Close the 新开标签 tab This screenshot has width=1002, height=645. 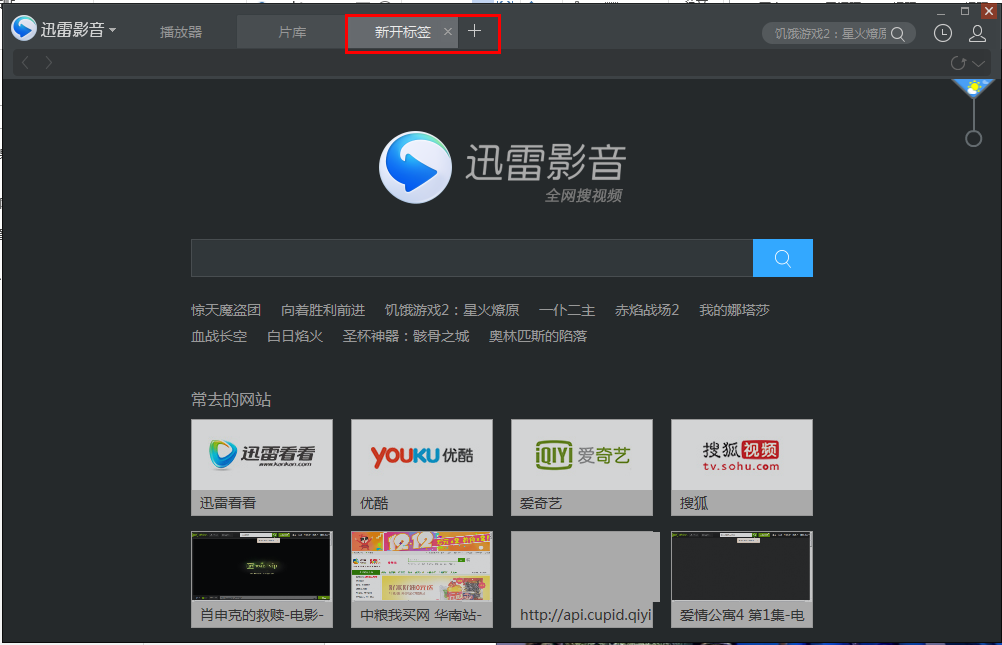coord(448,31)
